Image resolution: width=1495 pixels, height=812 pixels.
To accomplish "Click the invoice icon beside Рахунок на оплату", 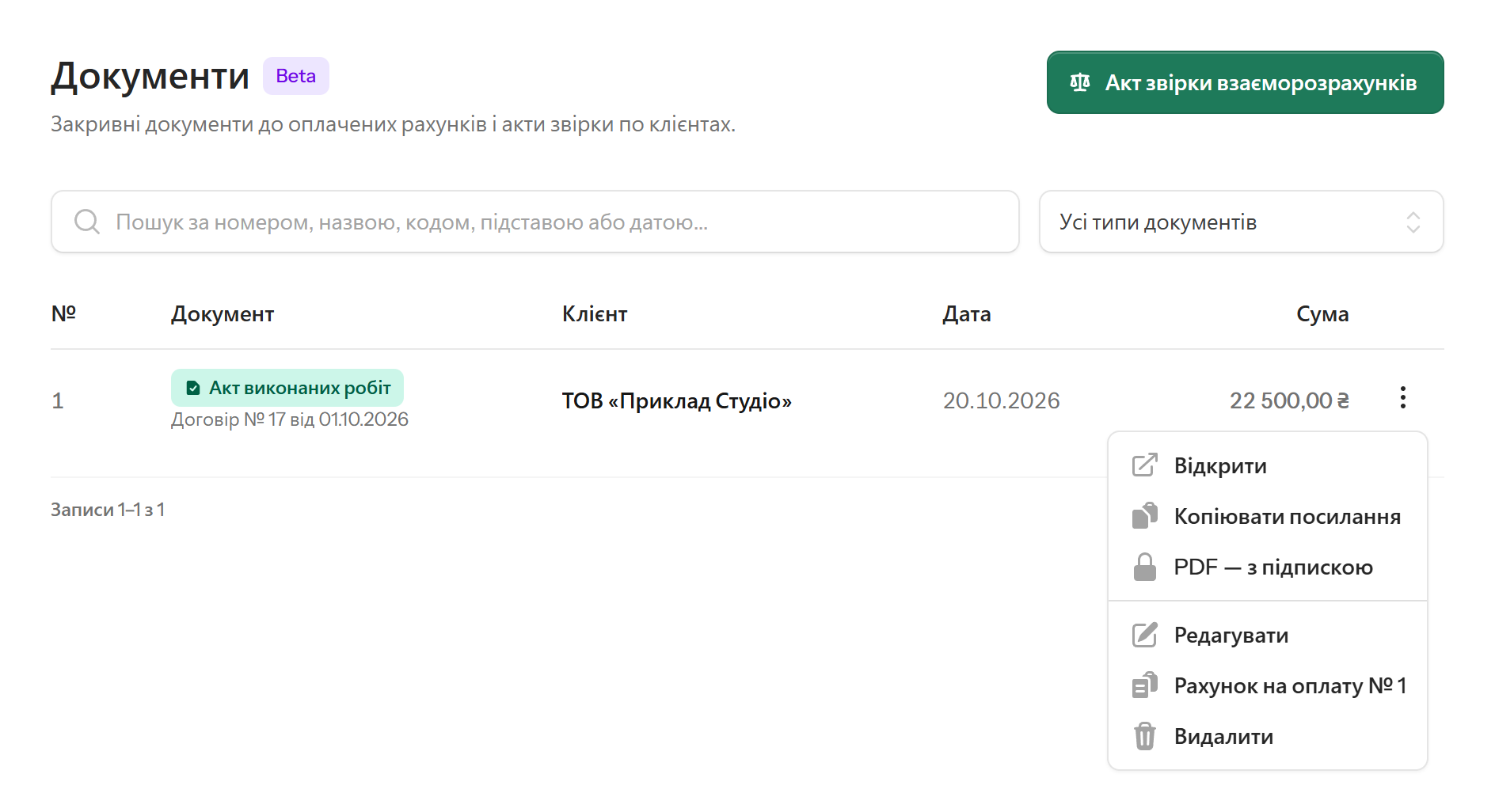I will pos(1145,685).
